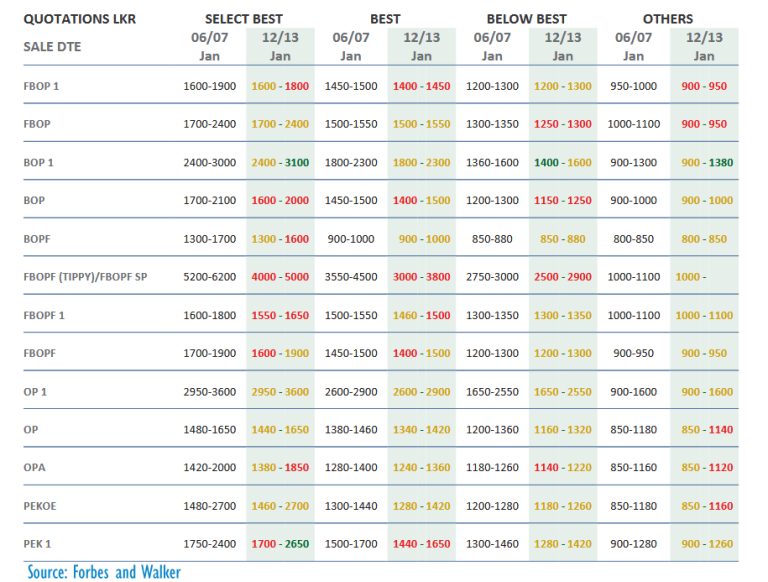The height and width of the screenshot is (582, 768).
Task: Click the OPA row label
Action: click(35, 468)
